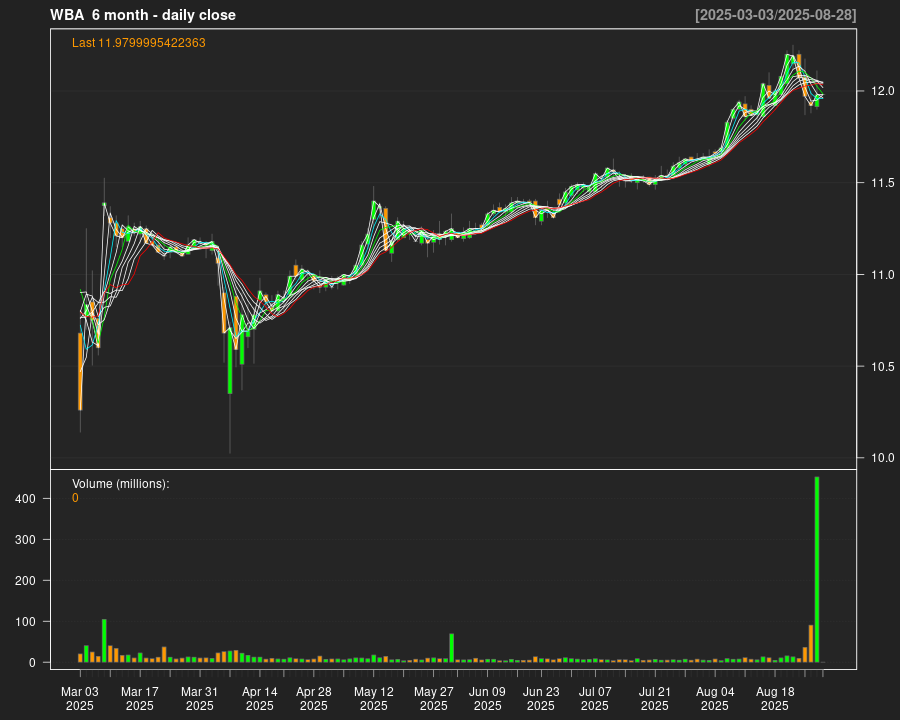The image size is (900, 720).
Task: Click the long green candlestick in early April
Action: [230, 362]
